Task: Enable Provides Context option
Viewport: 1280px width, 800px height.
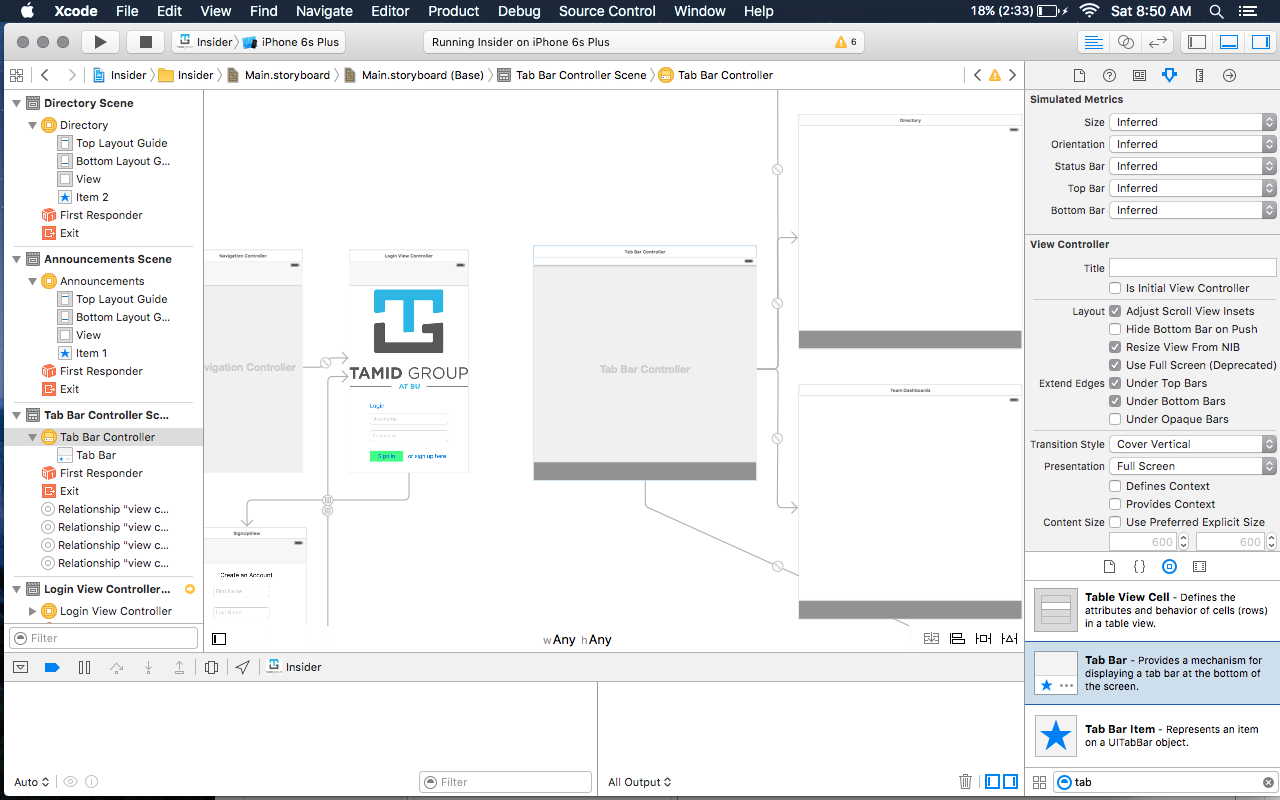Action: coord(1115,504)
